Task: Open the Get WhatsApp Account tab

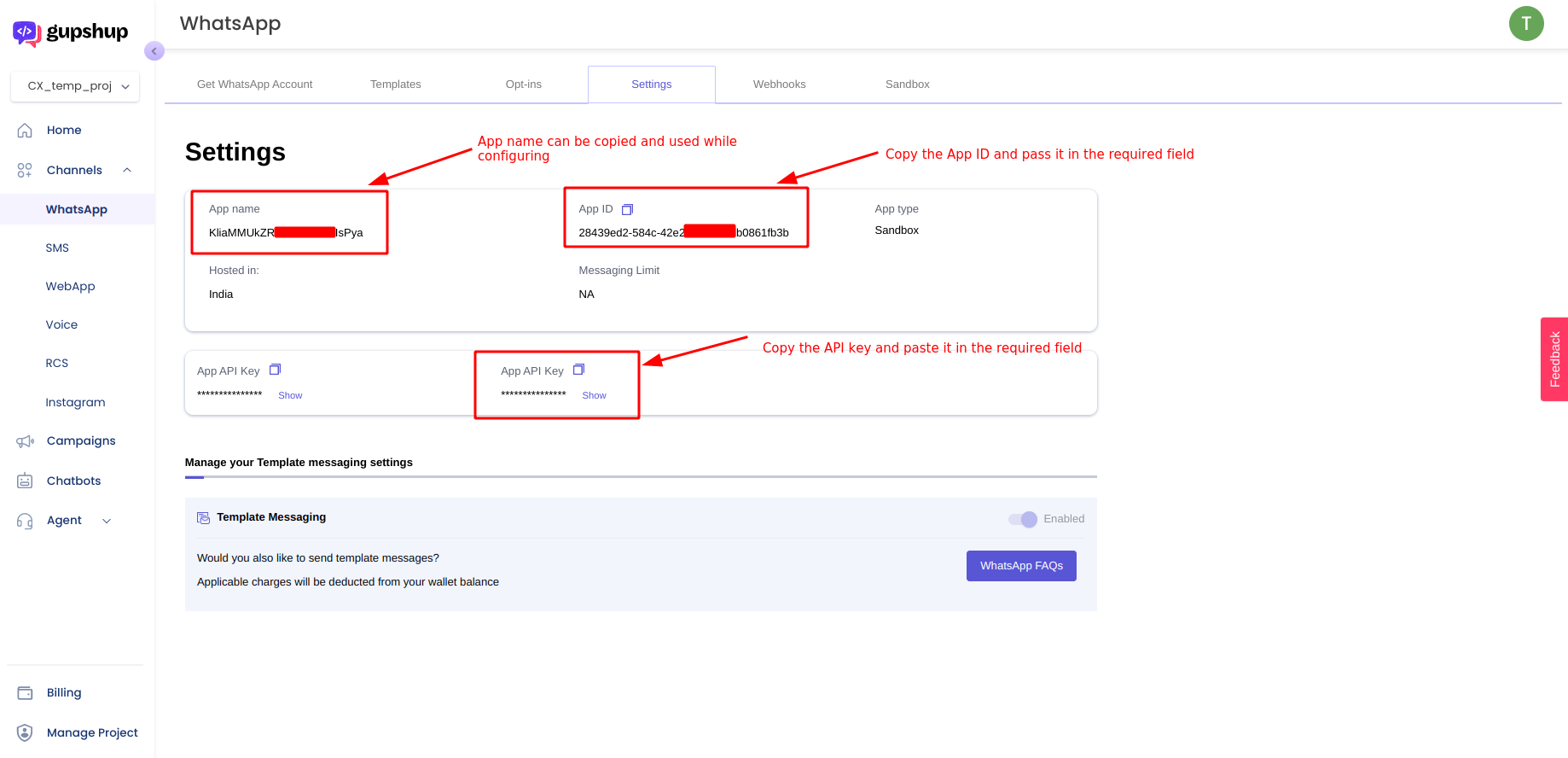Action: pyautogui.click(x=254, y=85)
